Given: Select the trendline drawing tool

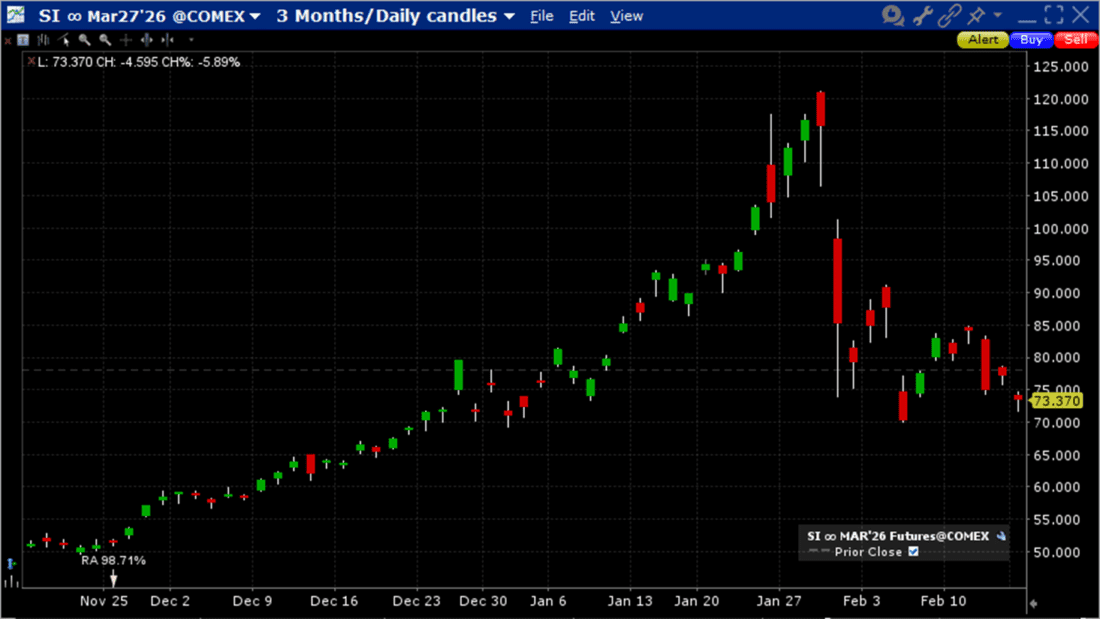Looking at the screenshot, I should point(62,39).
